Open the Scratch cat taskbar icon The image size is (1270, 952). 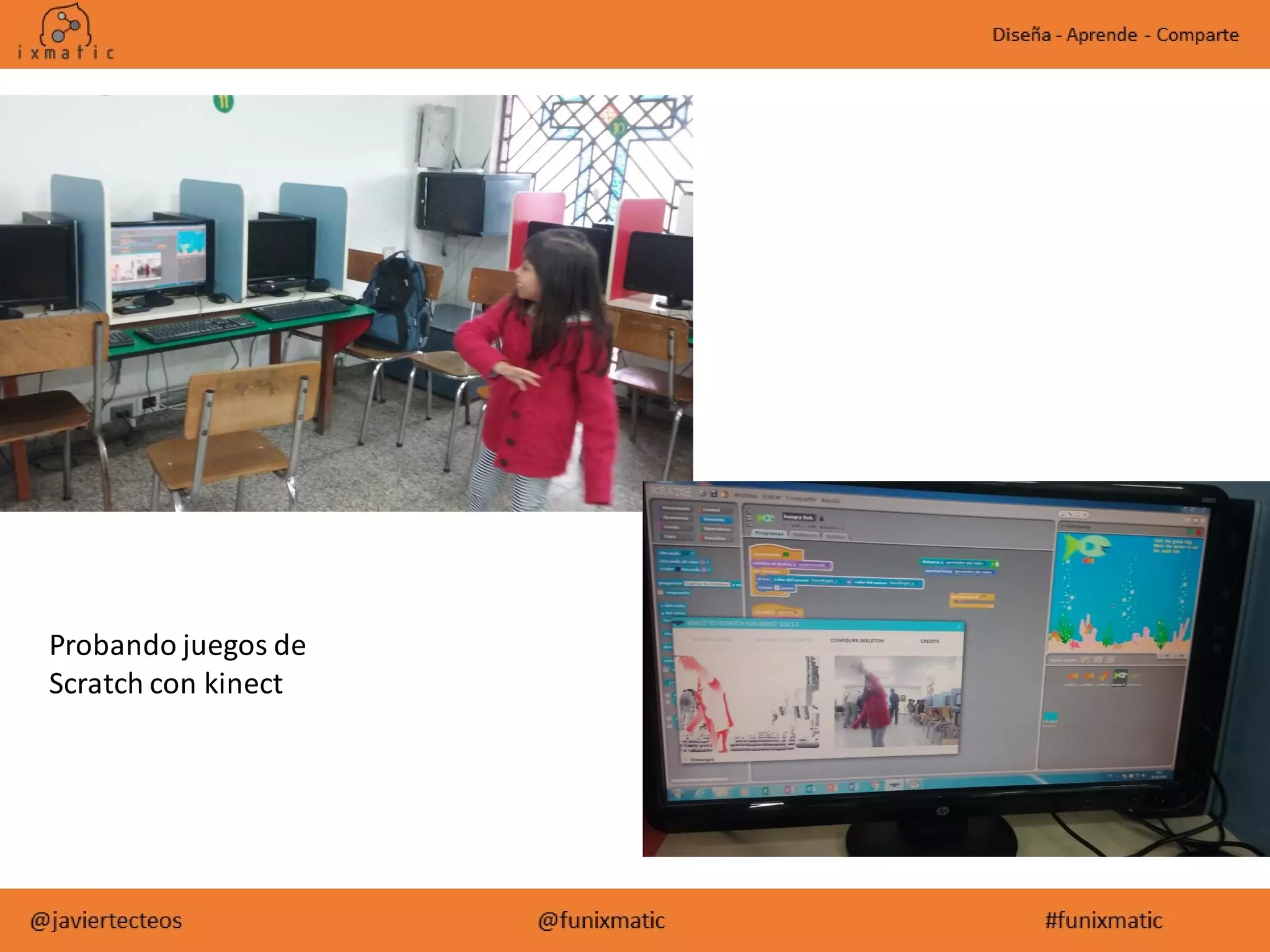click(x=913, y=784)
